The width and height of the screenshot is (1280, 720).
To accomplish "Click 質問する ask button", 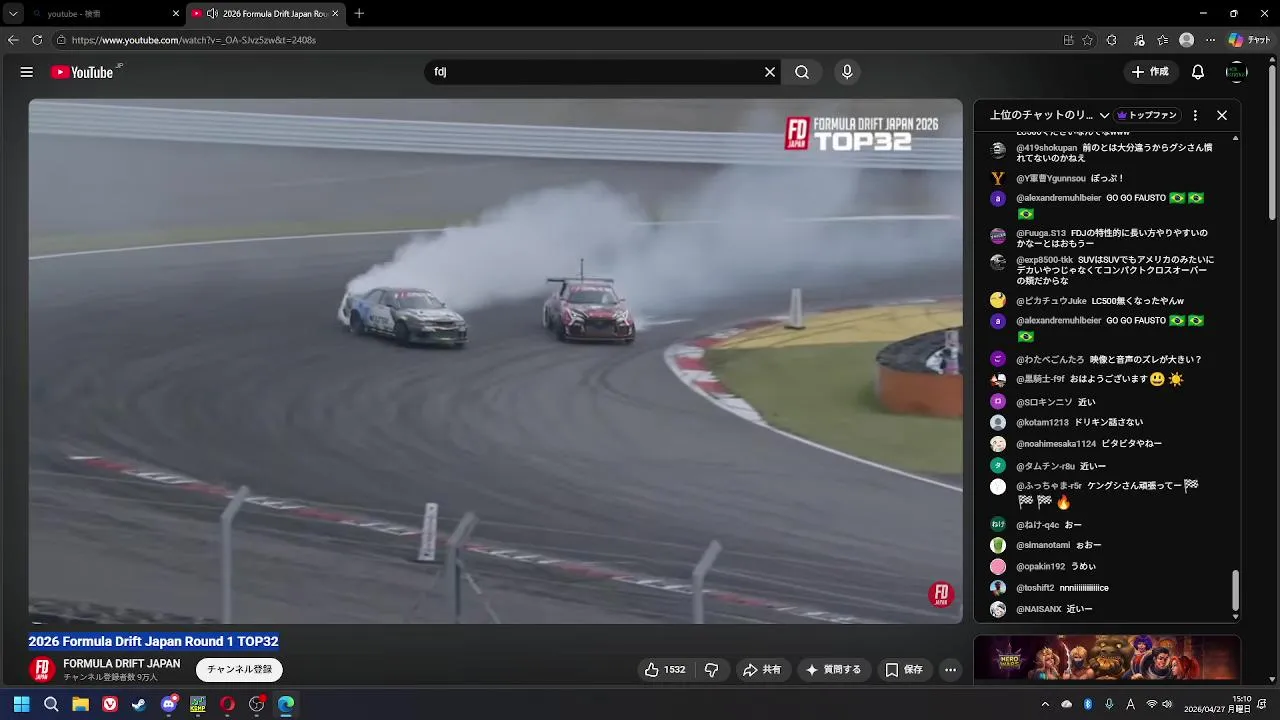I will click(834, 670).
